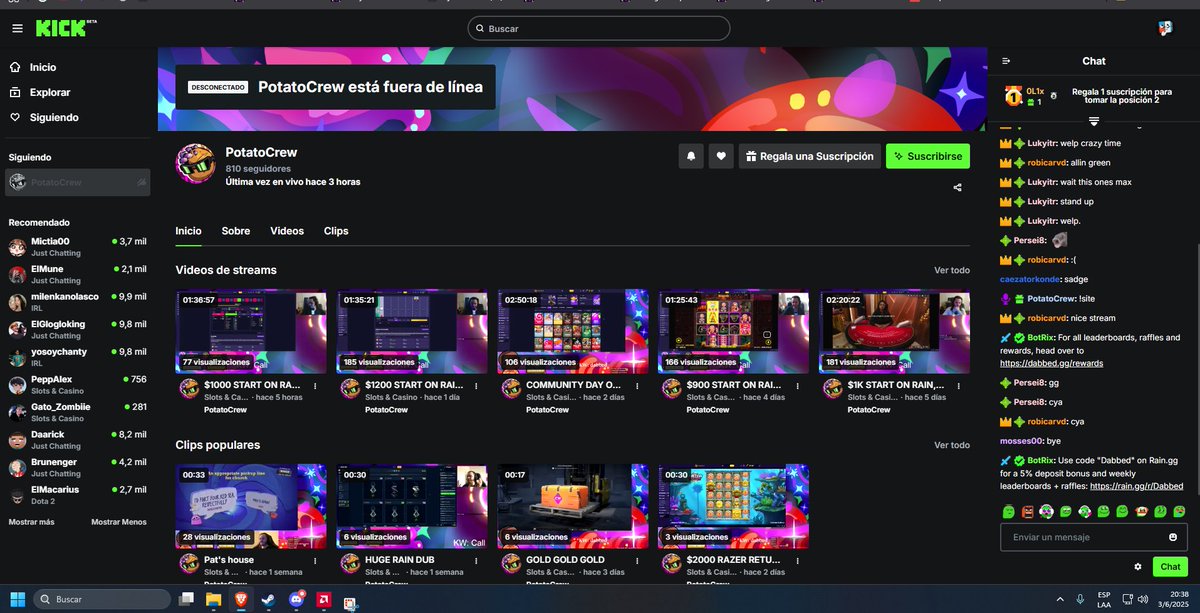Click the Buscar search field at top
Screen dimensions: 1200x613
pyautogui.click(x=597, y=29)
